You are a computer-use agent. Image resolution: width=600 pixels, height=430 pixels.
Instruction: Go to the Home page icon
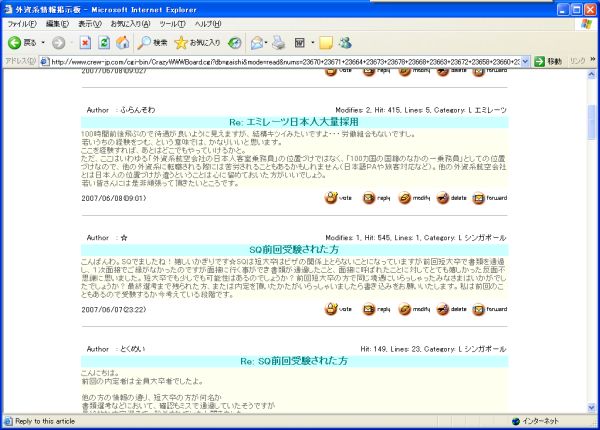click(121, 43)
